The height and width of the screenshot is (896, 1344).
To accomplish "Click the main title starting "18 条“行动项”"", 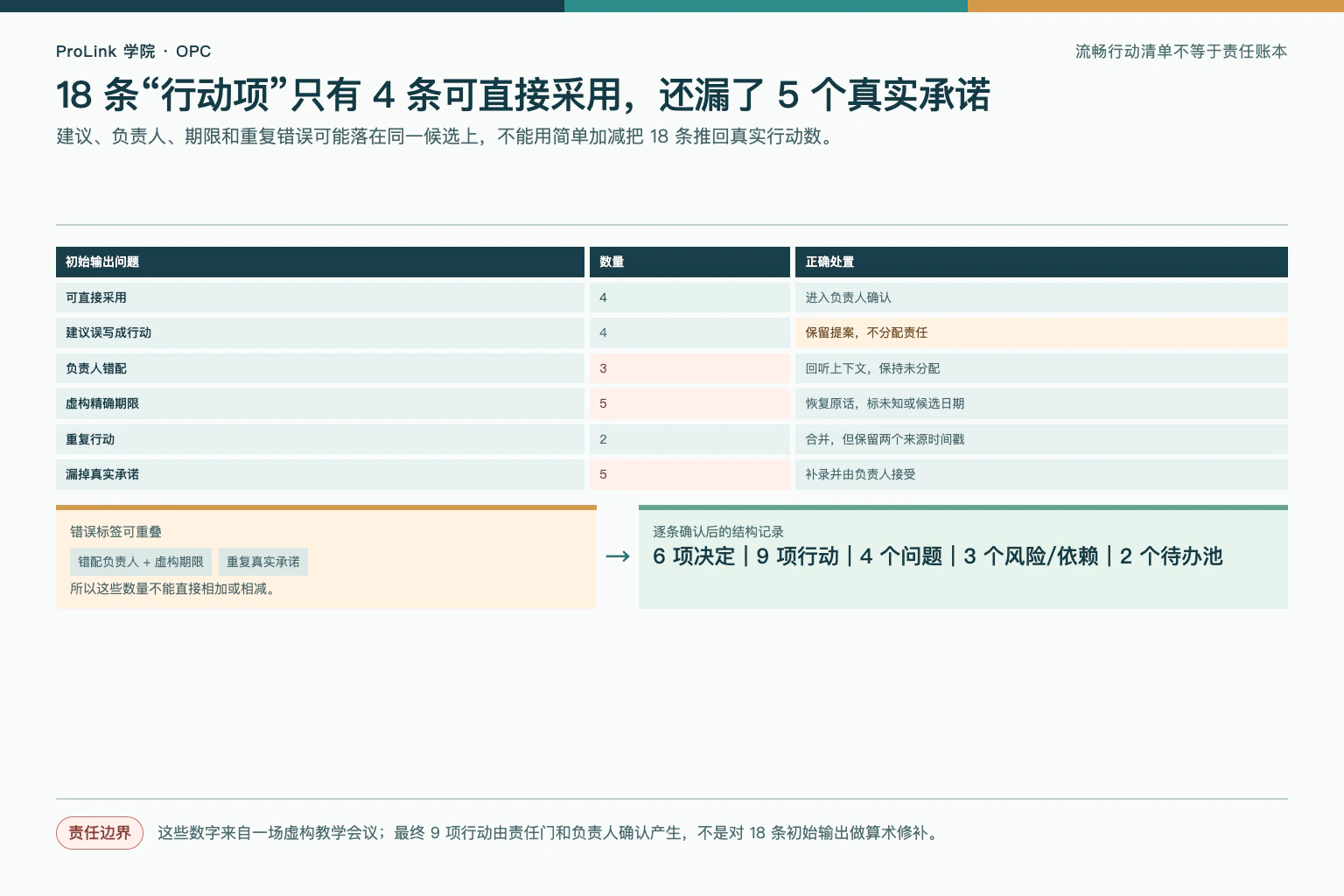I will (x=523, y=94).
